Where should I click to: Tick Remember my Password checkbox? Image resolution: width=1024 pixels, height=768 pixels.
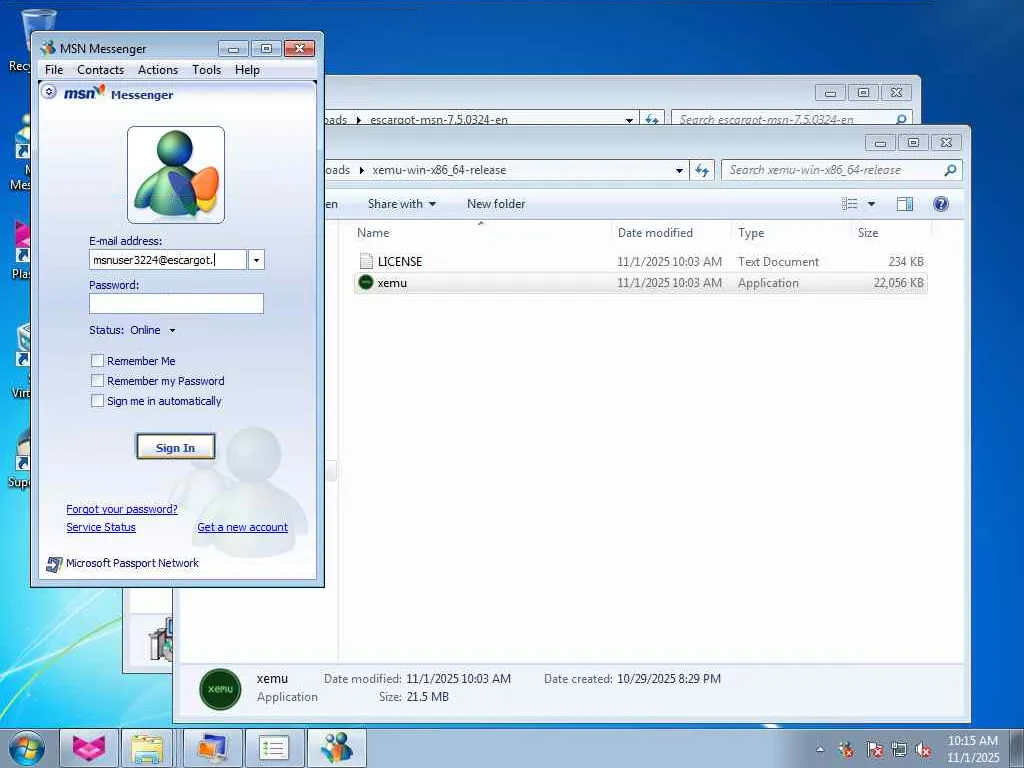(97, 381)
